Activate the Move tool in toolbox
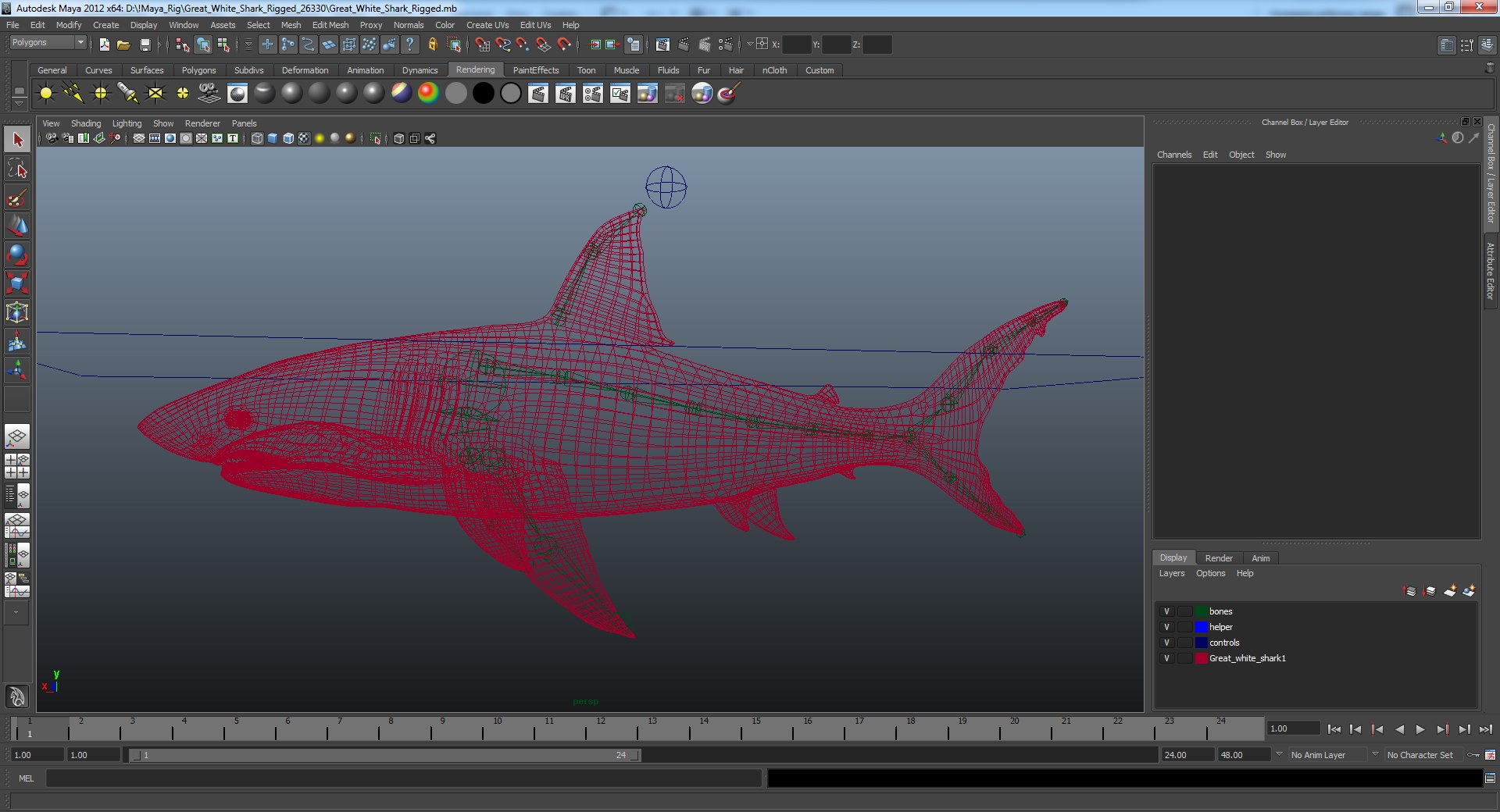Screen dimensions: 1500x812 pyautogui.click(x=17, y=226)
